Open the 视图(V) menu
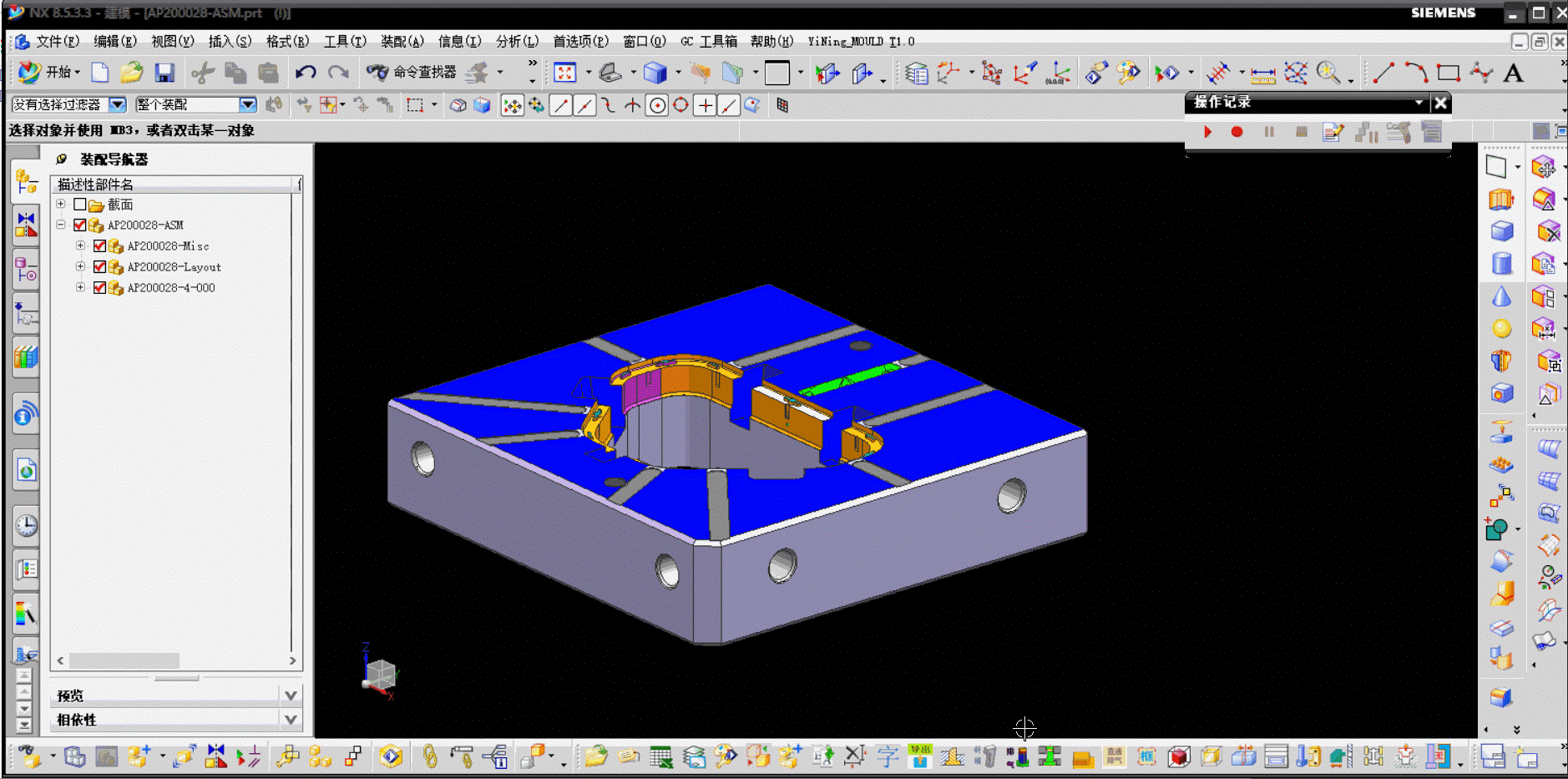 [173, 42]
